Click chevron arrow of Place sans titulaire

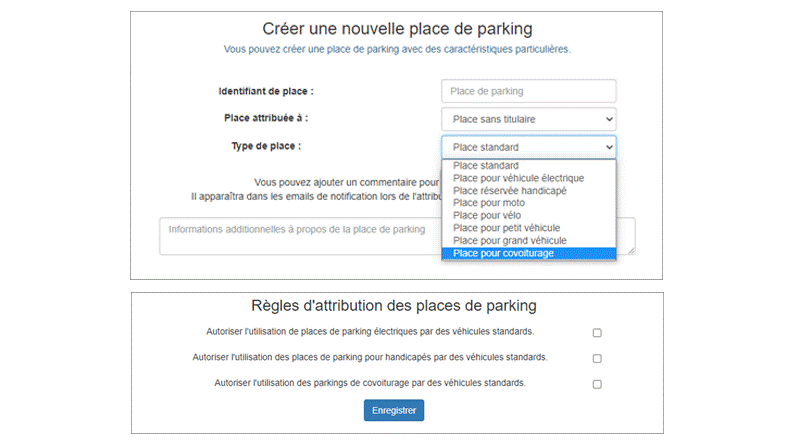tap(609, 119)
